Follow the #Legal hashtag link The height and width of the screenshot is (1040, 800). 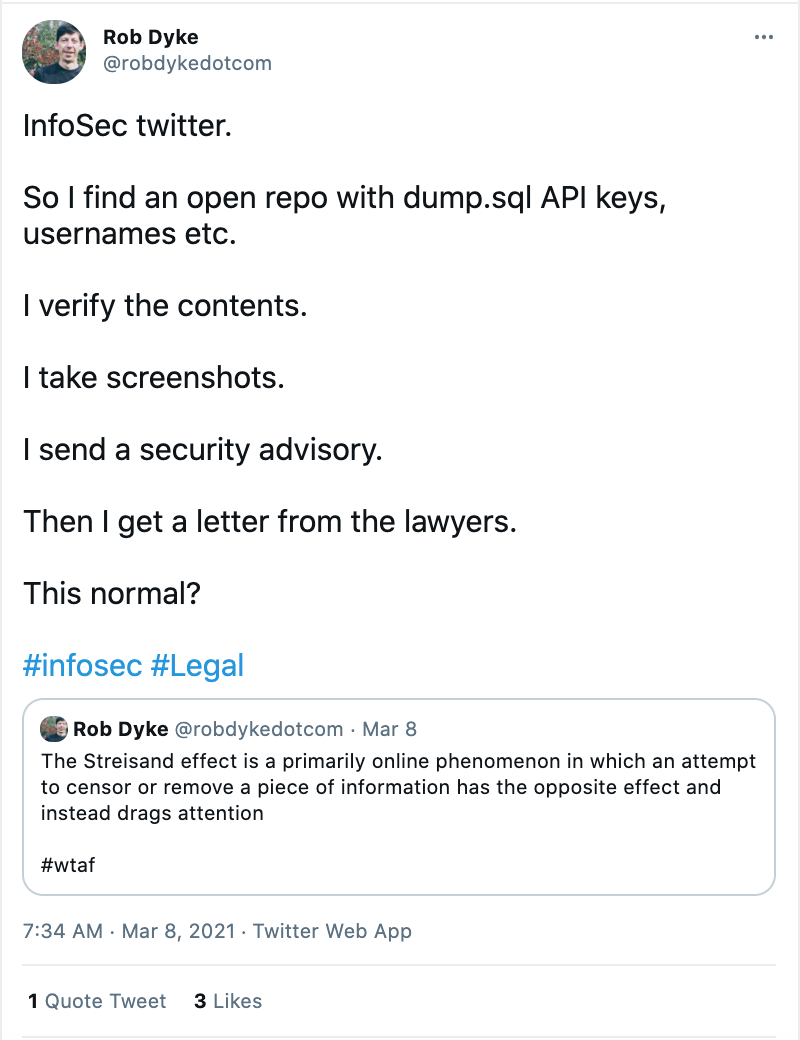(197, 665)
